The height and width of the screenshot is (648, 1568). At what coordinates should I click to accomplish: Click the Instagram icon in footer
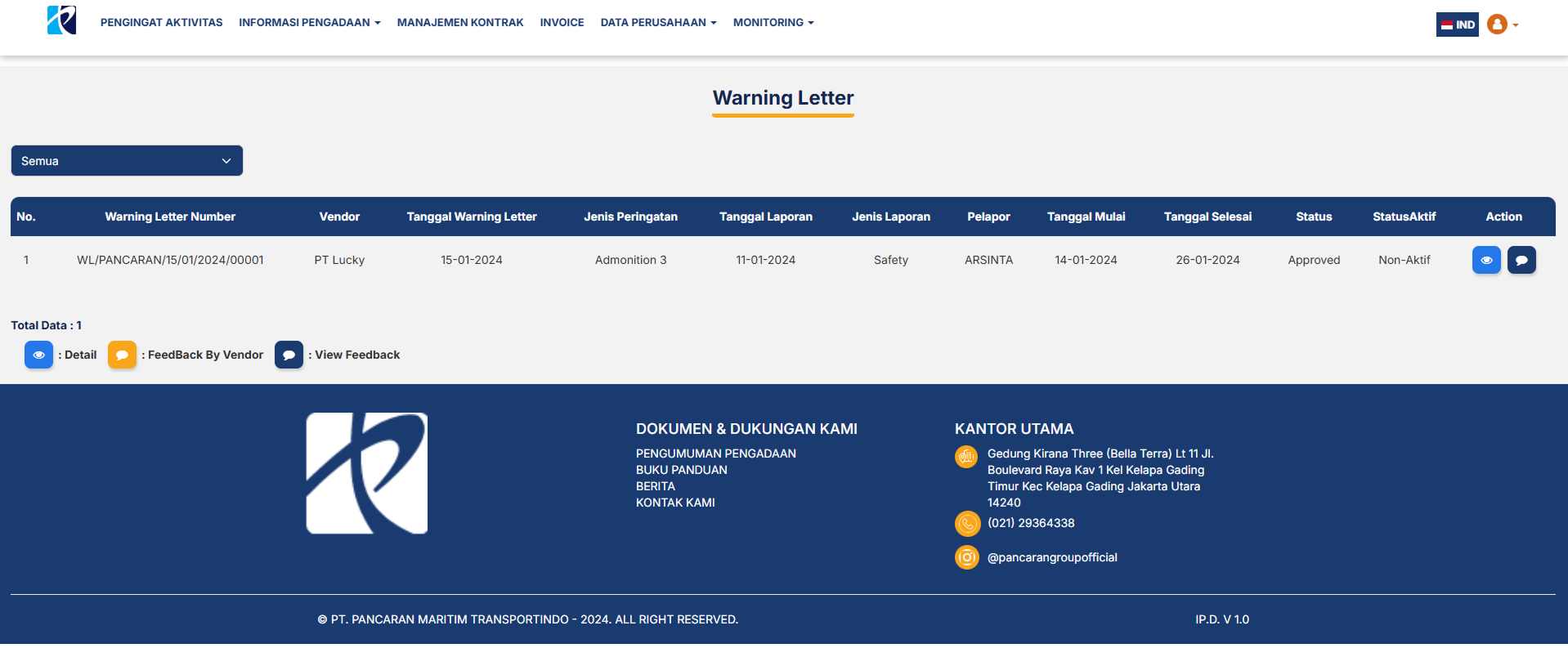pyautogui.click(x=966, y=557)
